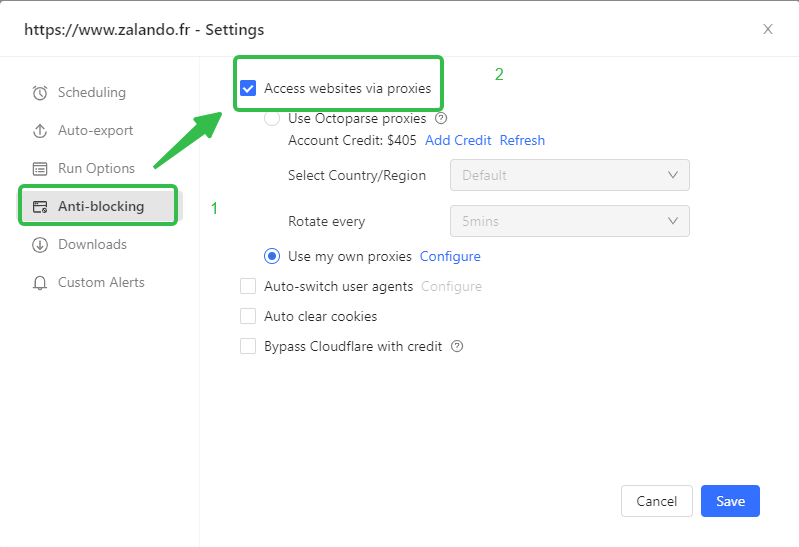Click the Downloads arrow icon

pos(40,245)
